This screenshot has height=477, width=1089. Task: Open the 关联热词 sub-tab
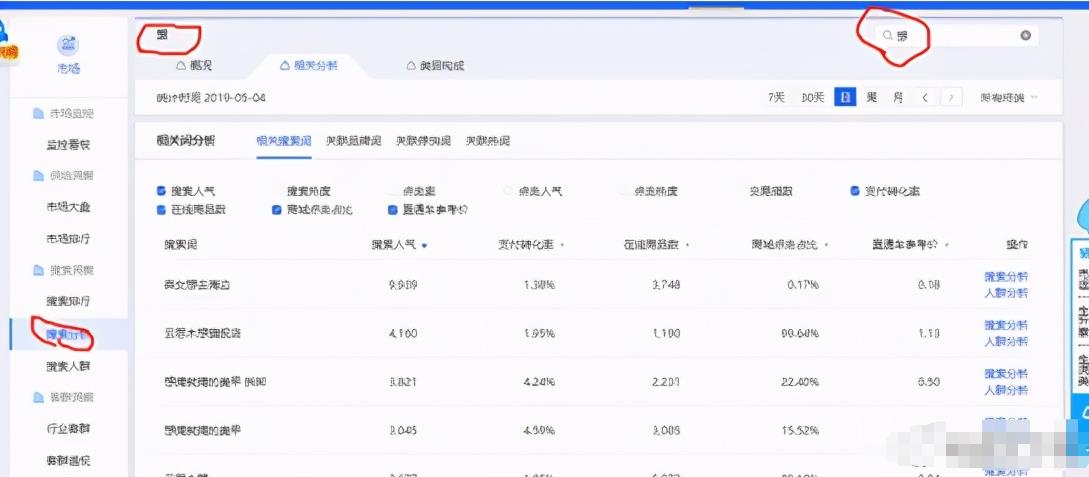[488, 141]
